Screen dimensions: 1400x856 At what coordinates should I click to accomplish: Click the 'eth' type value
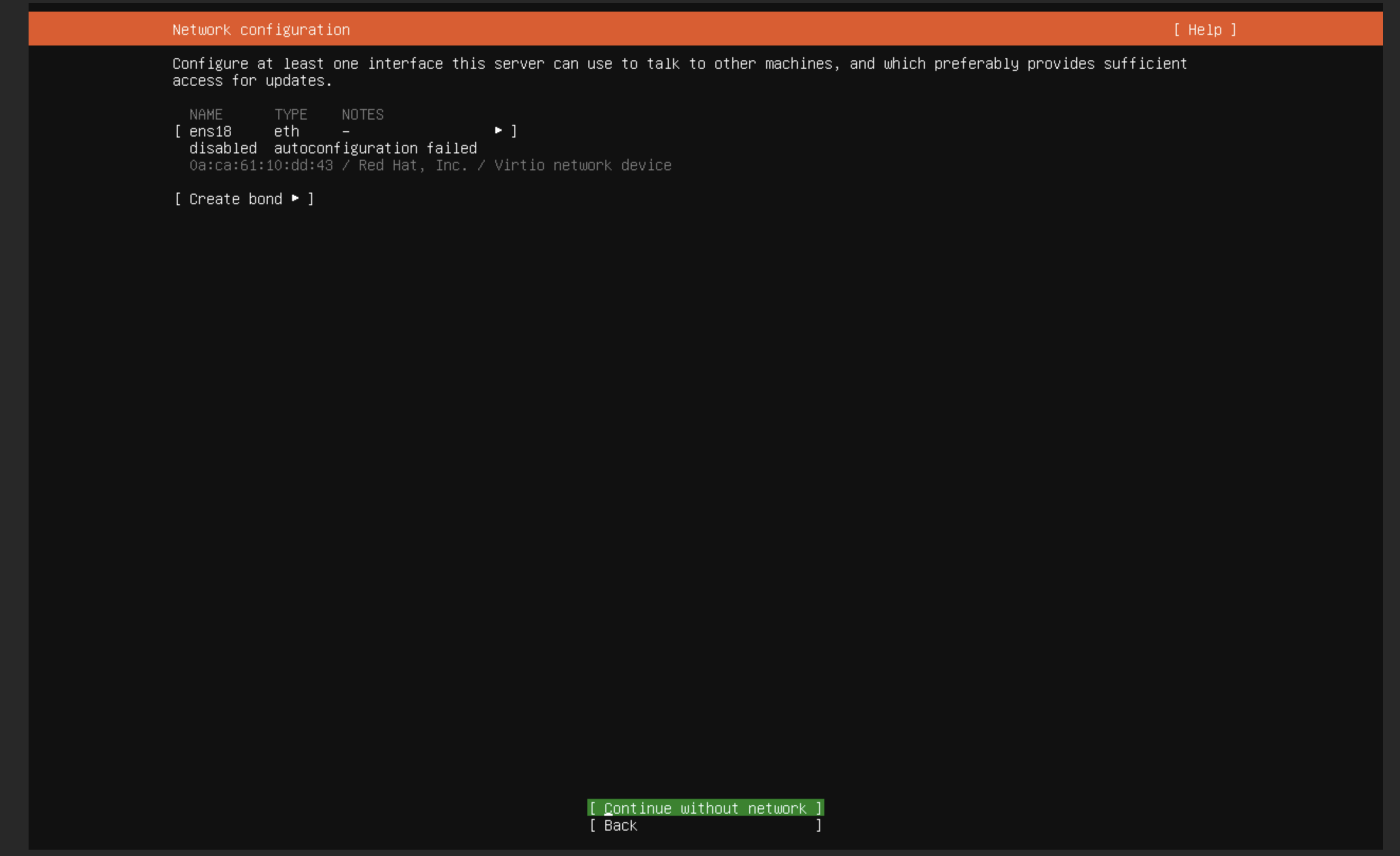[286, 131]
